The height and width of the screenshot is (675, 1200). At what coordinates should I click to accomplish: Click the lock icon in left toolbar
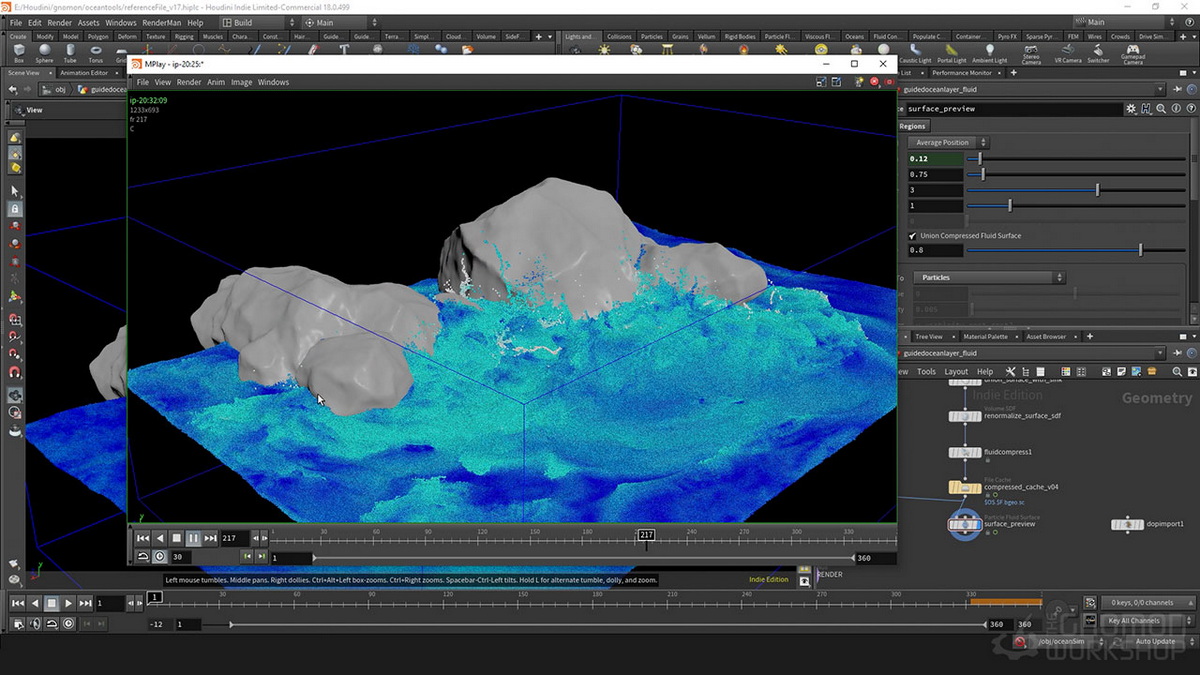[15, 209]
